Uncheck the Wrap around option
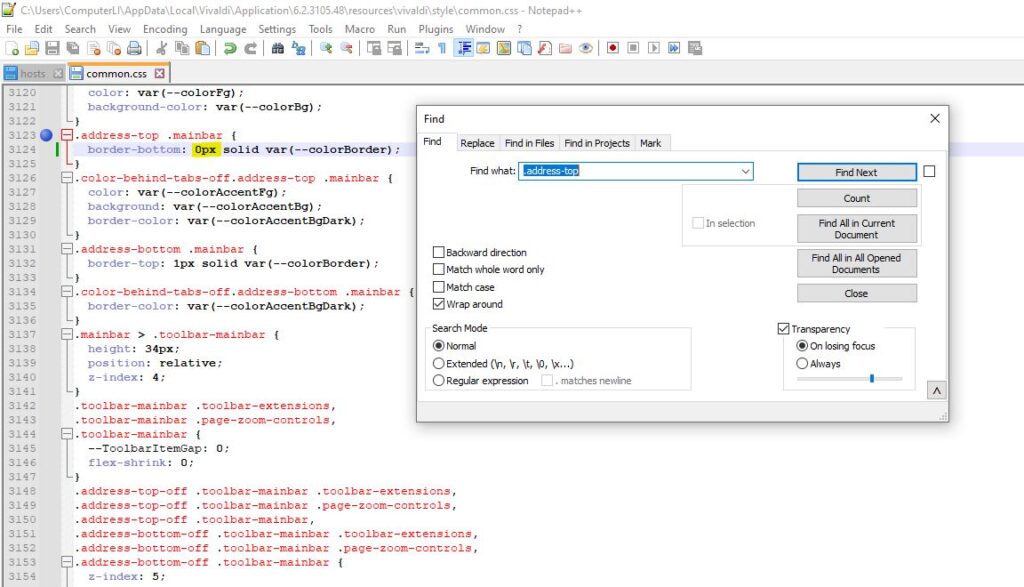The width and height of the screenshot is (1024, 587). [439, 304]
